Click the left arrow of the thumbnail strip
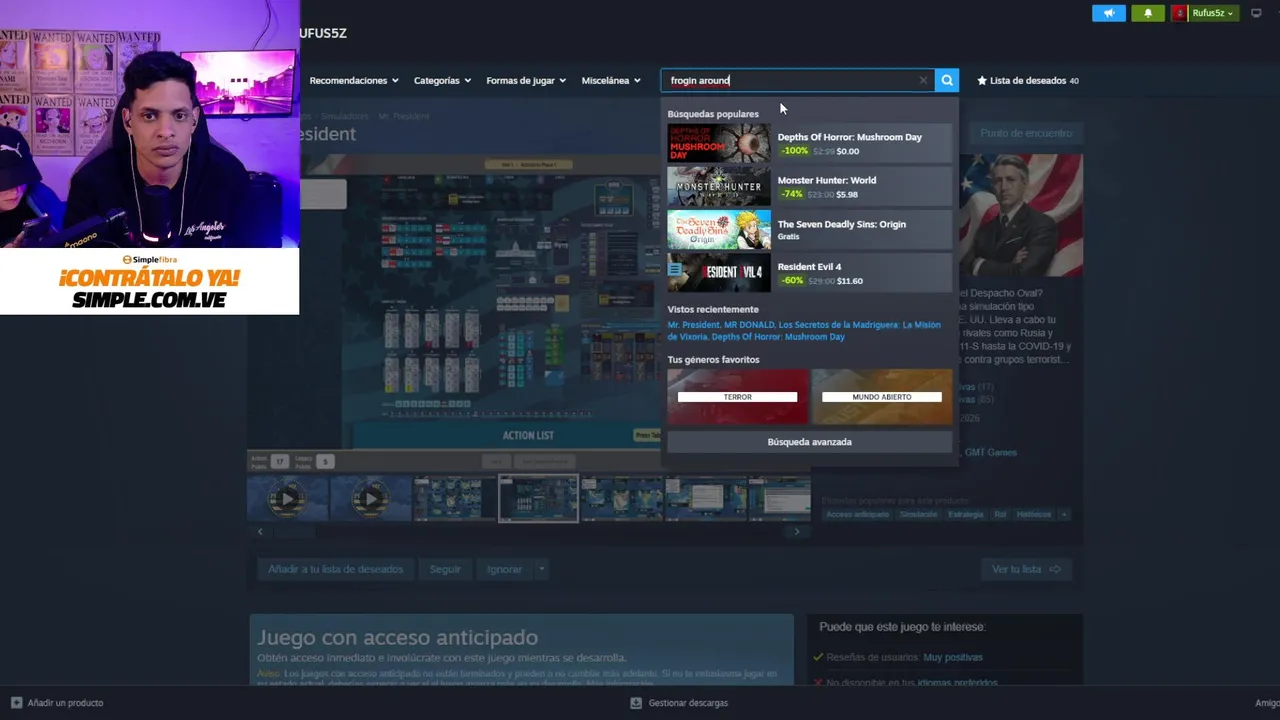The image size is (1280, 720). coord(260,531)
